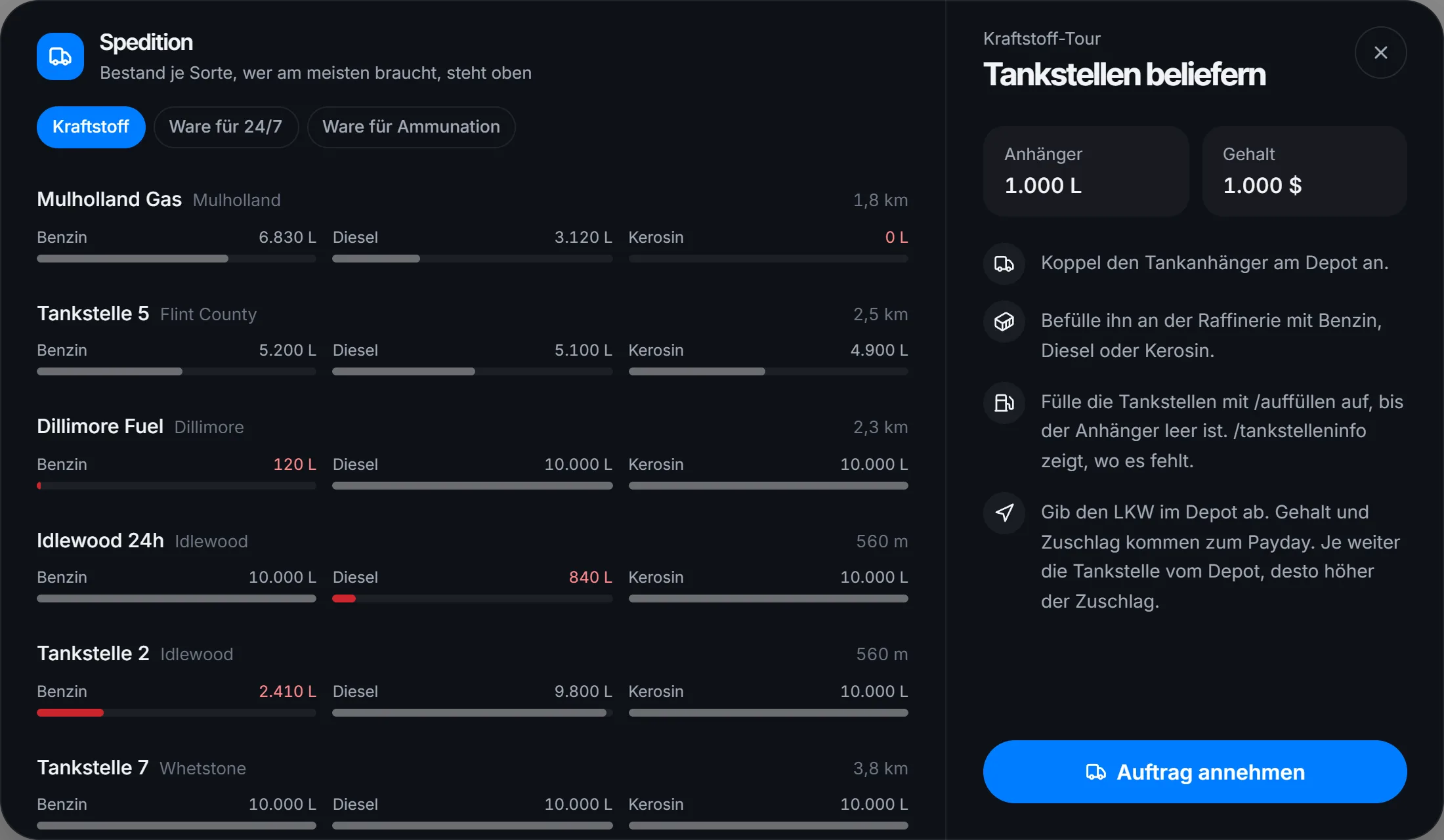Click the Dillimore Fuel Benzin red bar
1444x840 pixels.
pos(177,486)
